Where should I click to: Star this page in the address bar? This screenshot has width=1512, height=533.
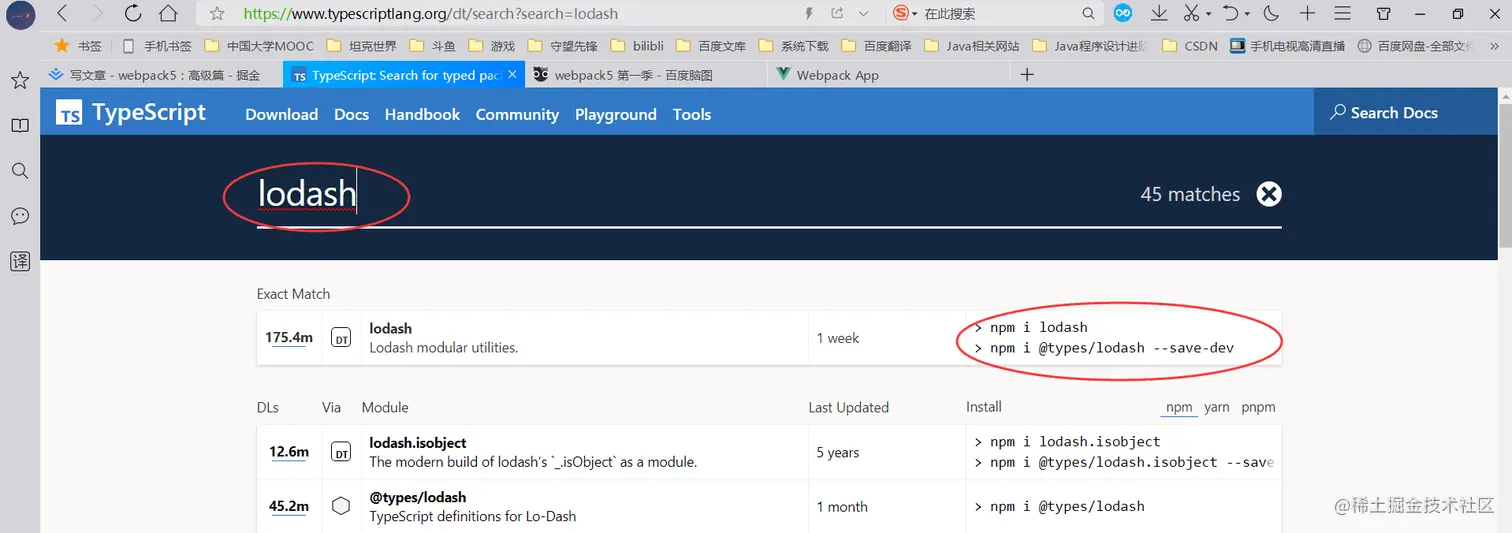(217, 13)
